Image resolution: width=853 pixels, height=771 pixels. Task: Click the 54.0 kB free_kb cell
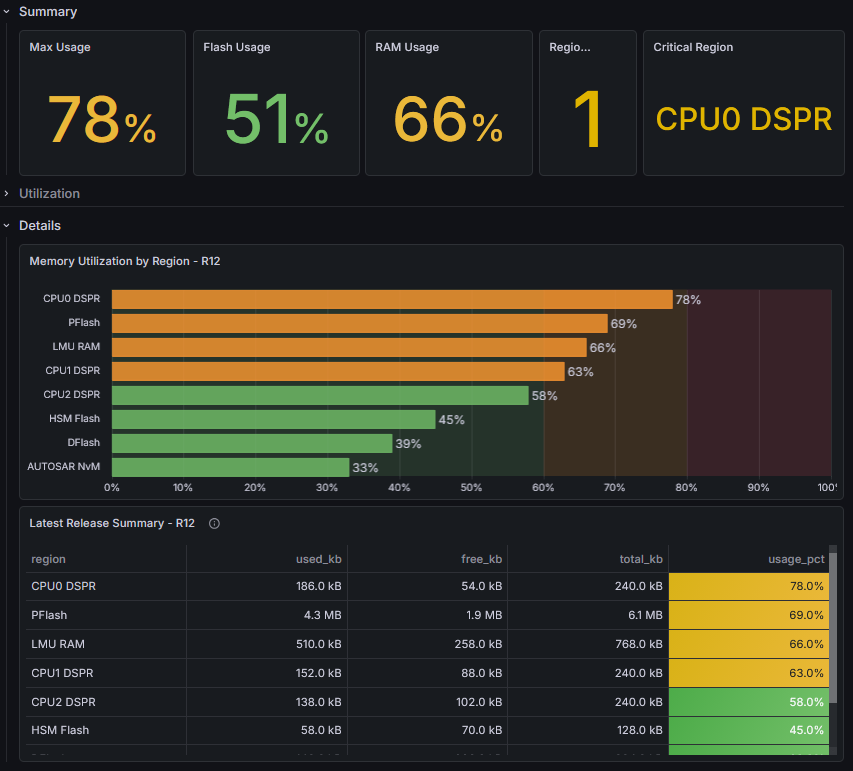click(428, 587)
